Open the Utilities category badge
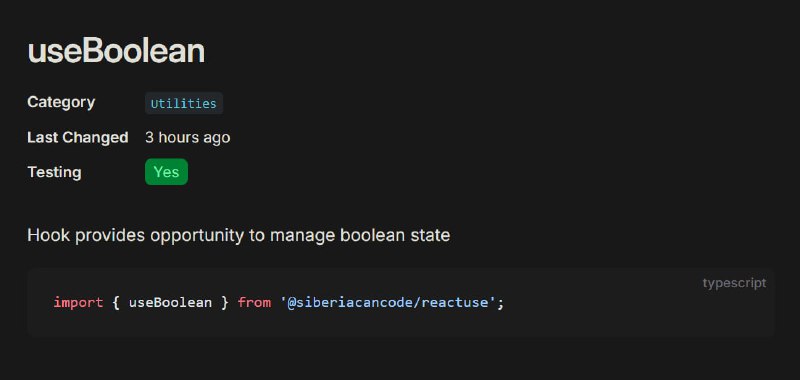The width and height of the screenshot is (800, 380). [184, 103]
